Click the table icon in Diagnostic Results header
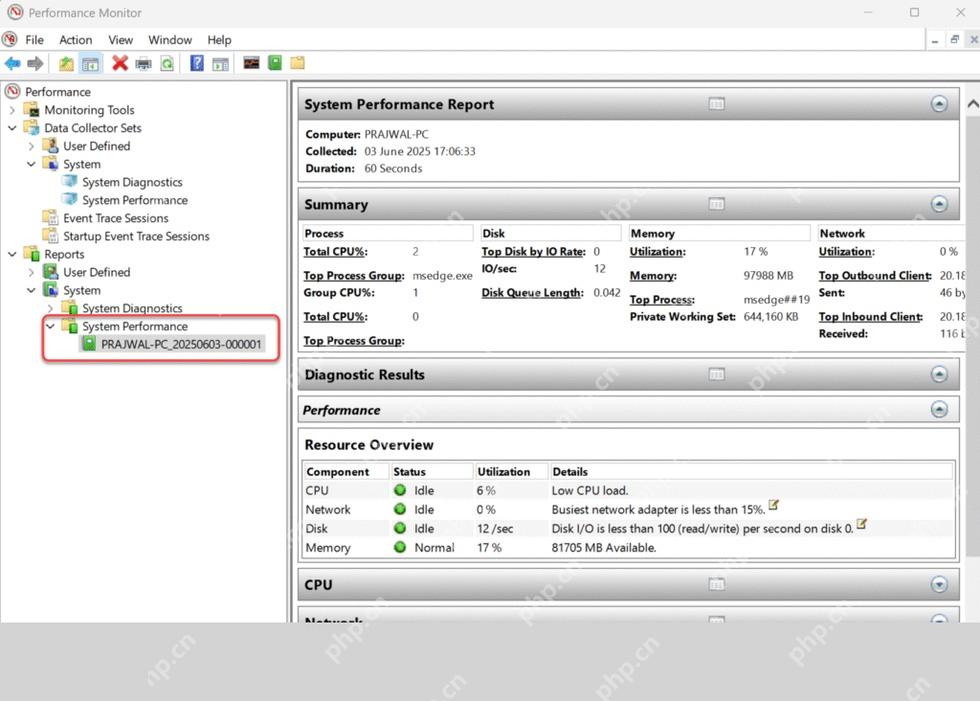 pos(717,374)
